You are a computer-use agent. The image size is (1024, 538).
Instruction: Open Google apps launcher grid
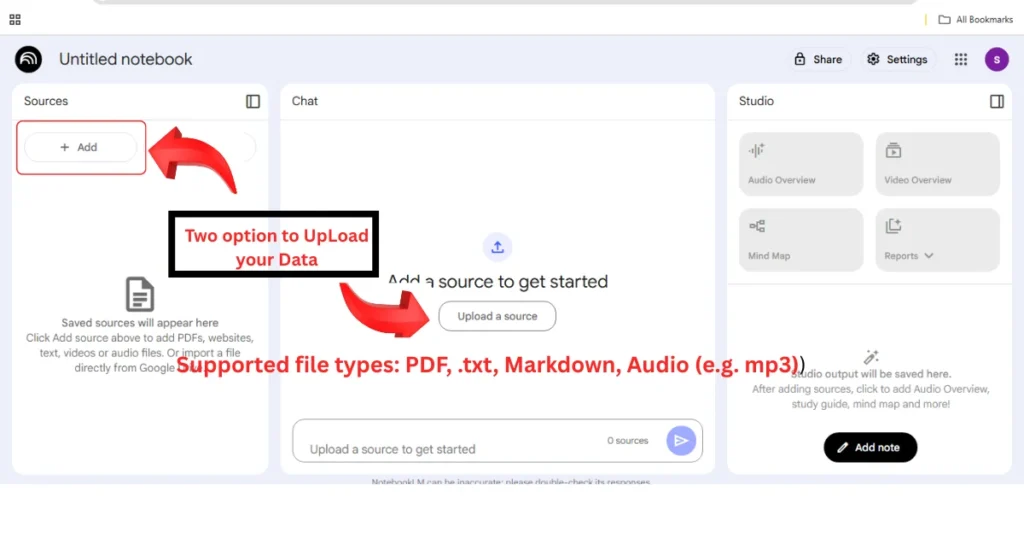[961, 59]
